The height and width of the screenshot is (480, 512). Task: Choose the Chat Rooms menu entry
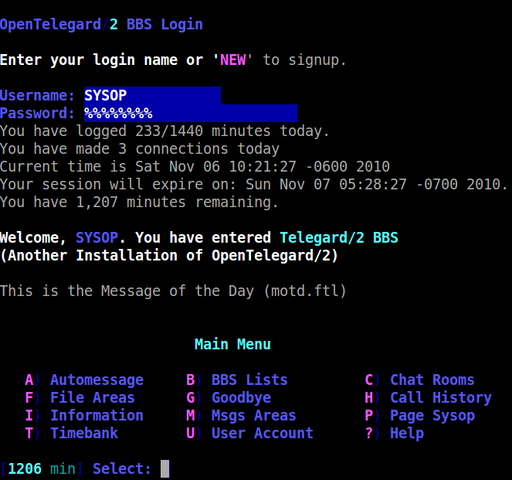click(419, 380)
